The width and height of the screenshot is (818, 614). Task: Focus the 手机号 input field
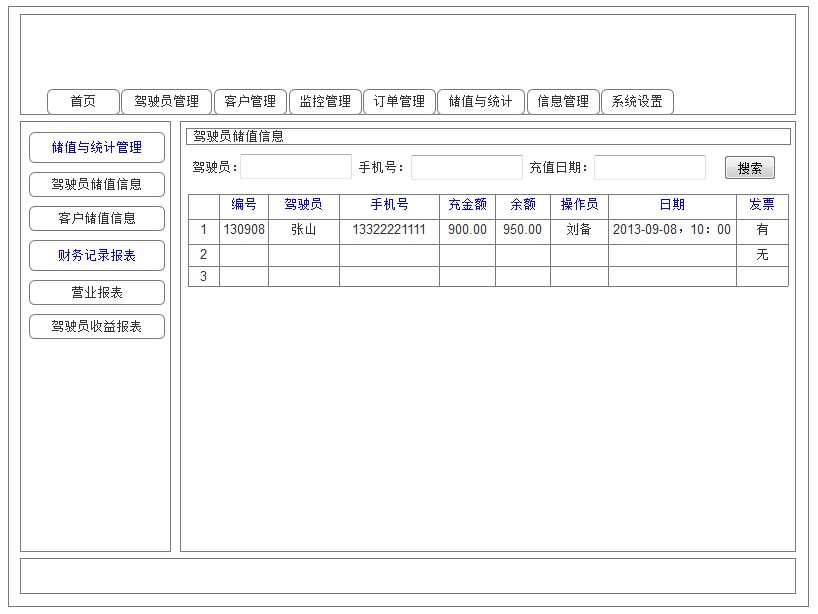(466, 167)
